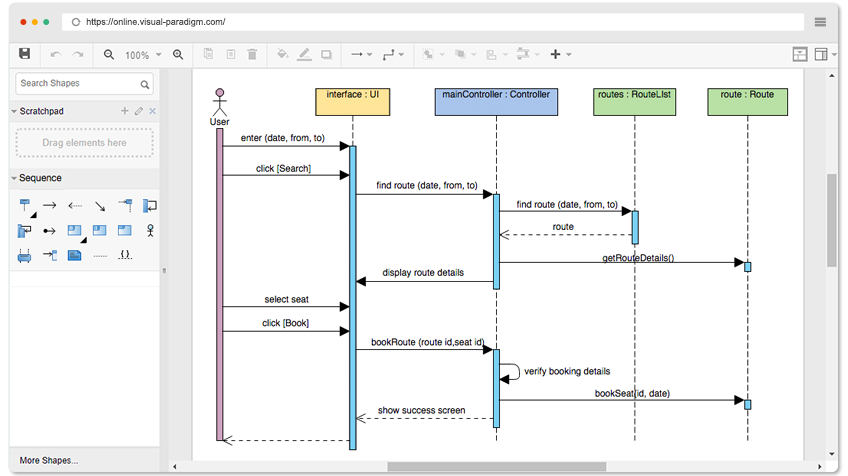Select the 'interface : UI' lifeline box
The height and width of the screenshot is (476, 848).
tap(353, 102)
